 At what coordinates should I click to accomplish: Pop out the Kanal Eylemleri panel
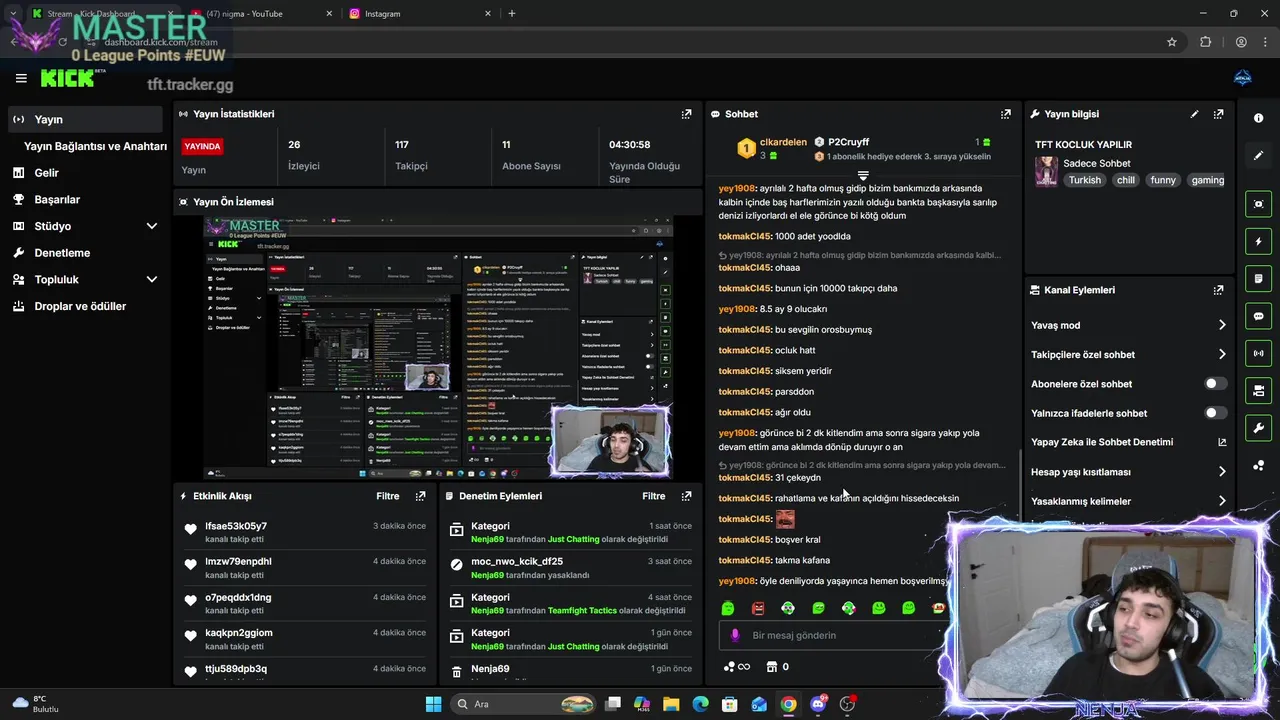[x=1218, y=290]
